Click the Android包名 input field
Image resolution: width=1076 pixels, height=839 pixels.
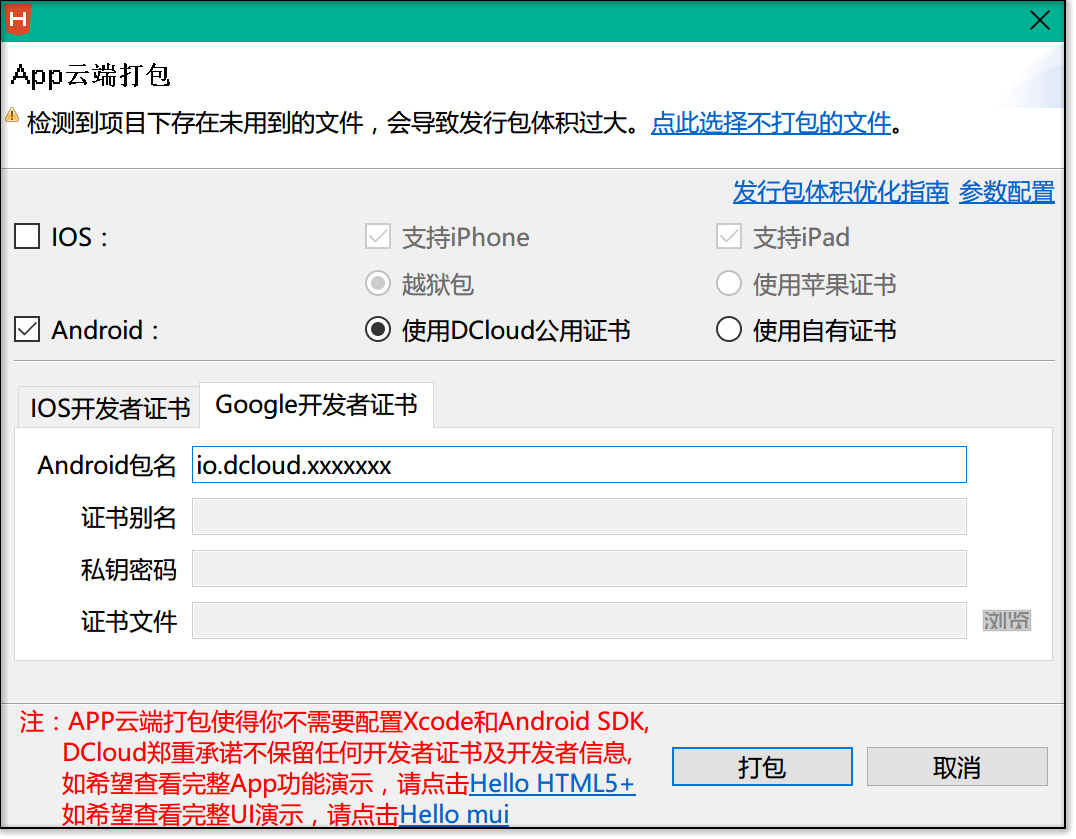point(579,465)
